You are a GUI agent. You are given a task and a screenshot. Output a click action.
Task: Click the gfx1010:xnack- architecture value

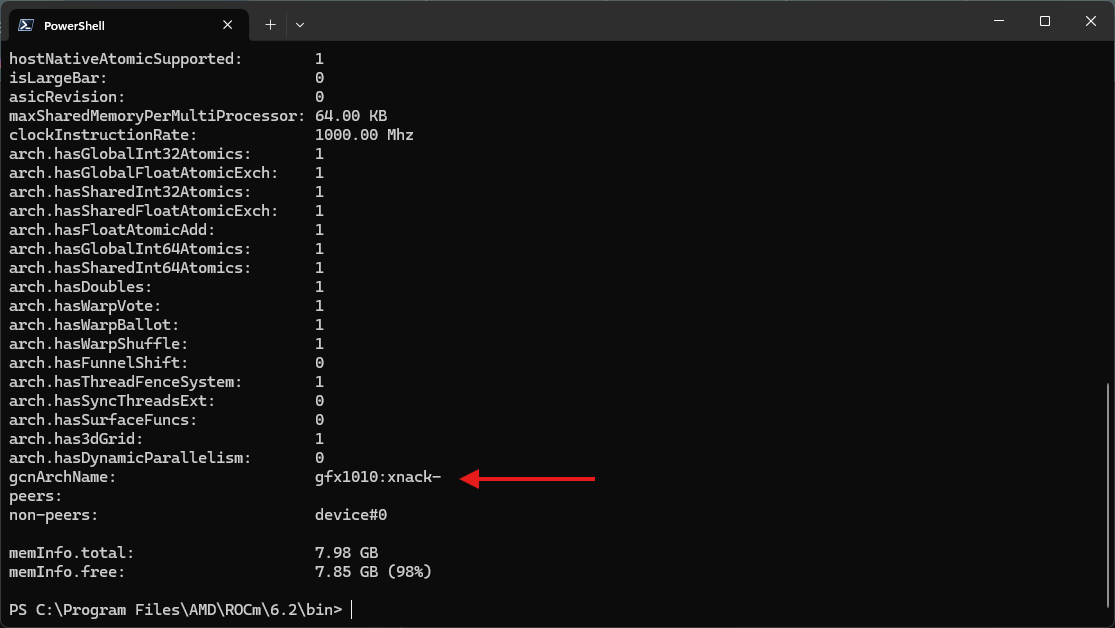coord(378,478)
